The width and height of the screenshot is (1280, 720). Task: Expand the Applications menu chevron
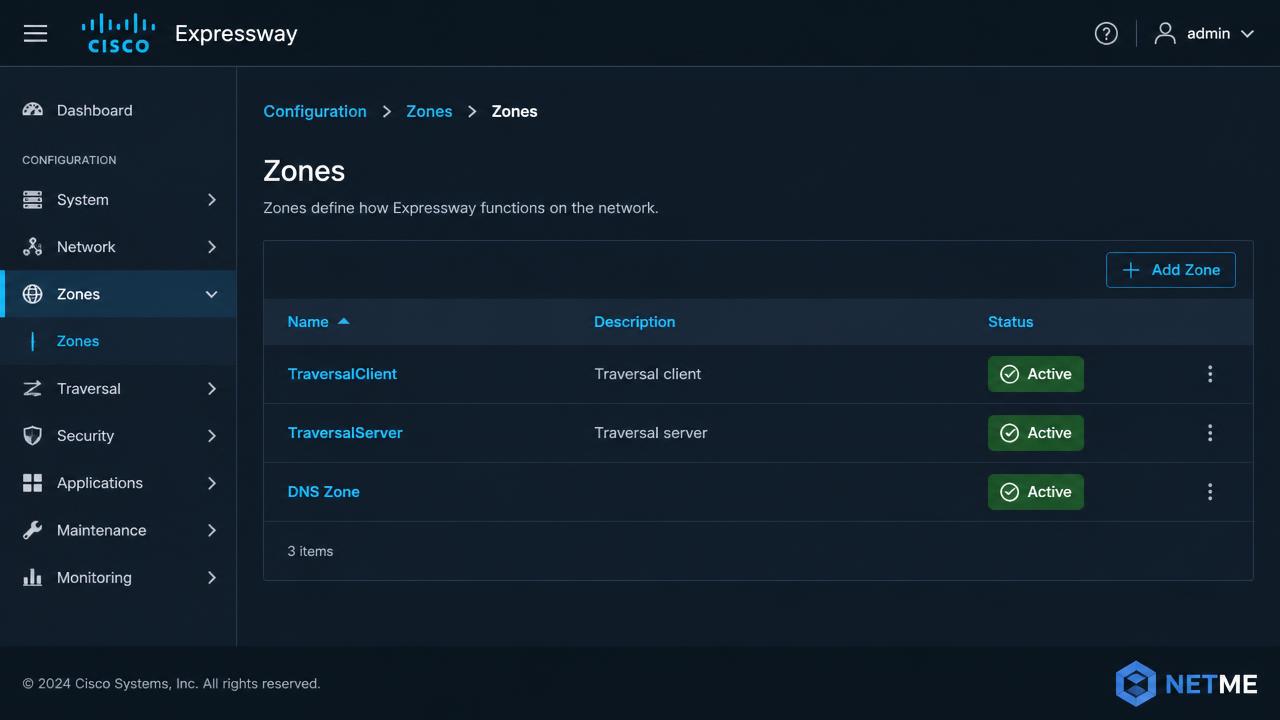[212, 483]
